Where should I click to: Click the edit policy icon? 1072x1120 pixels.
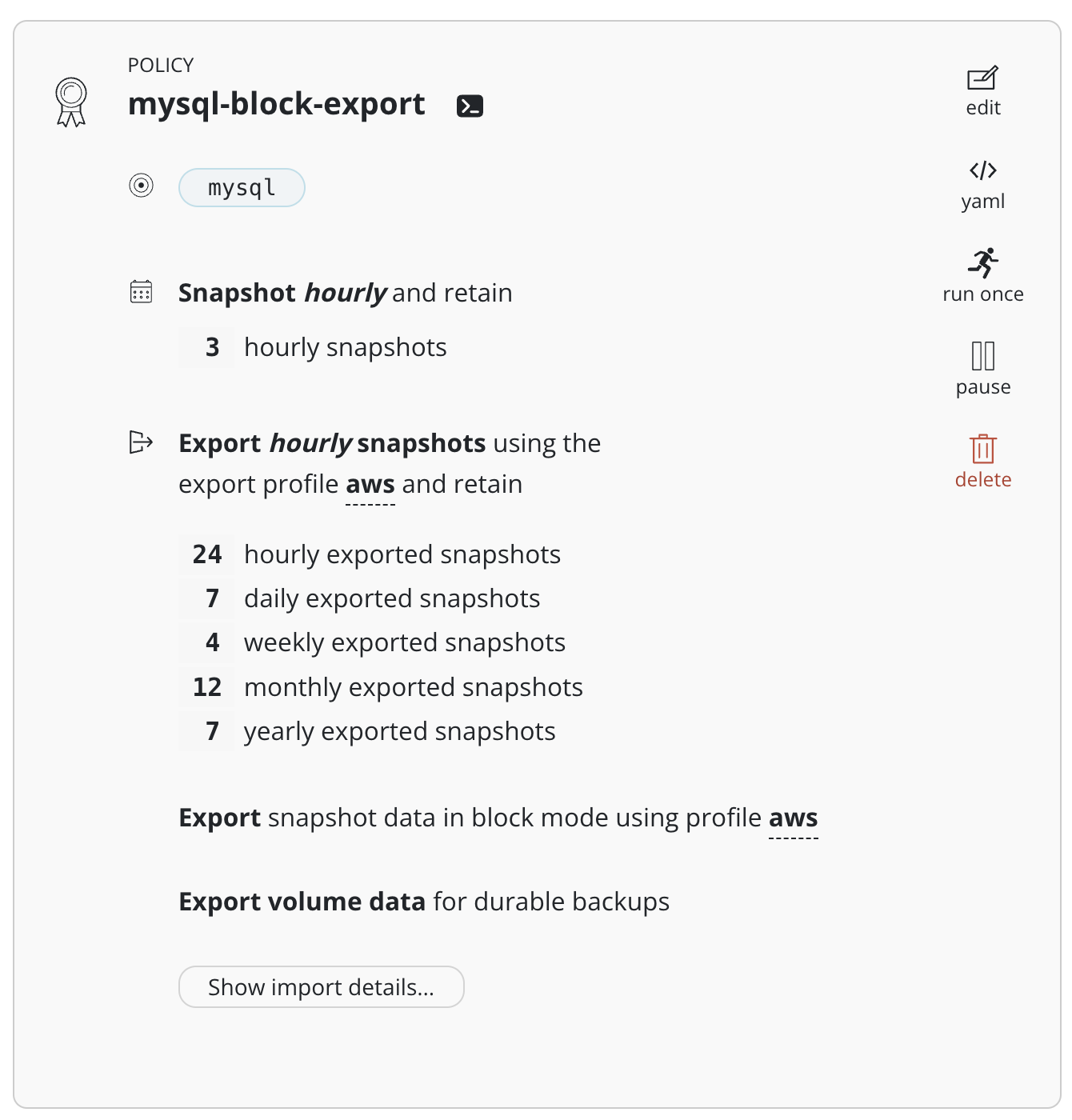pyautogui.click(x=982, y=78)
